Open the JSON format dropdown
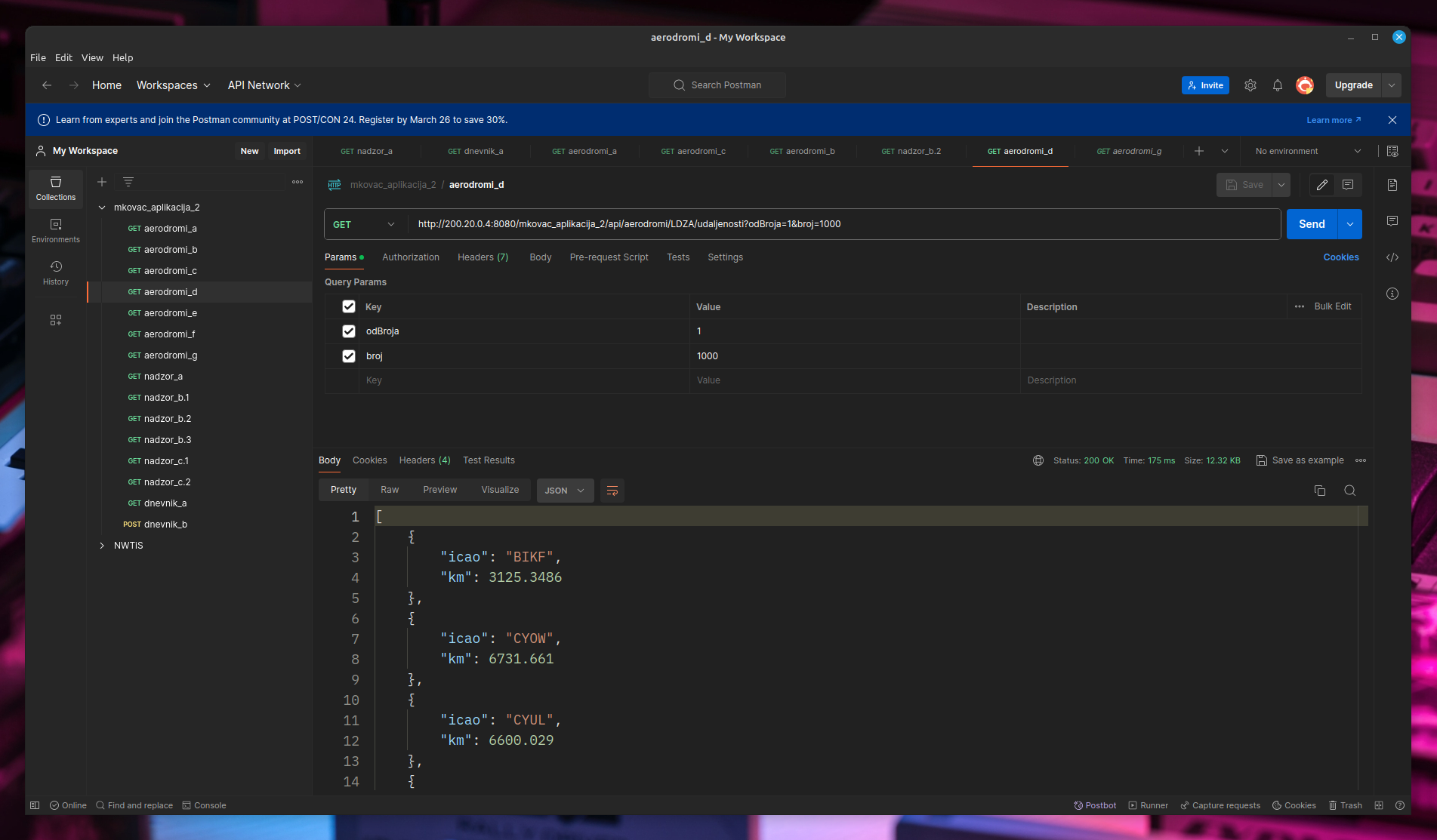 [565, 491]
